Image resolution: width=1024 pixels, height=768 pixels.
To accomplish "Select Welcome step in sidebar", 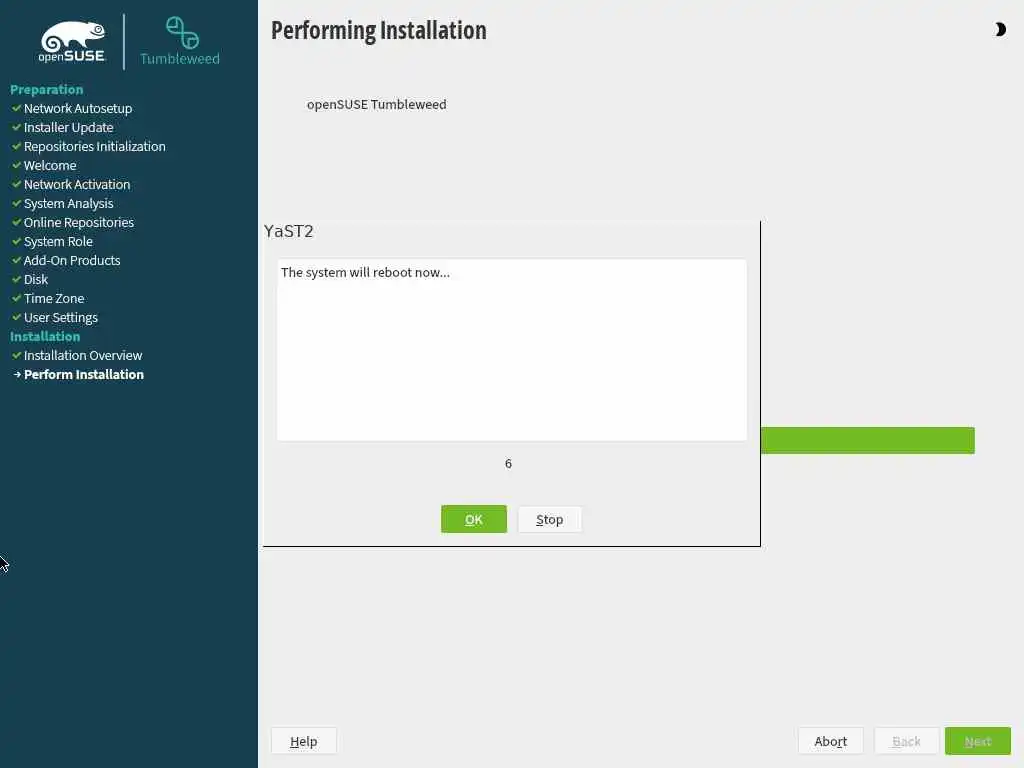I will pos(50,165).
